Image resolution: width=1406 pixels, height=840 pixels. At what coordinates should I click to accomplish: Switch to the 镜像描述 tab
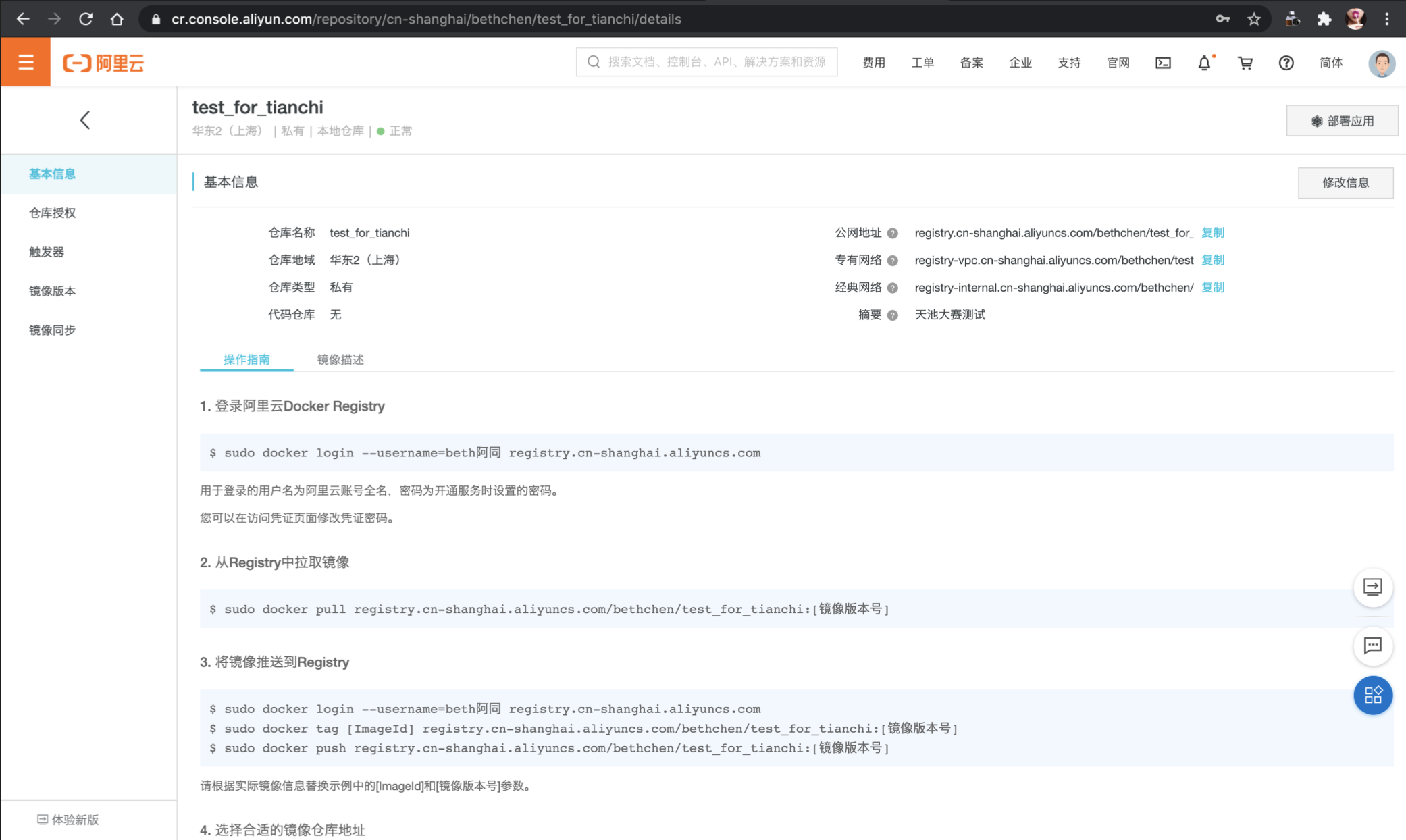[x=340, y=359]
